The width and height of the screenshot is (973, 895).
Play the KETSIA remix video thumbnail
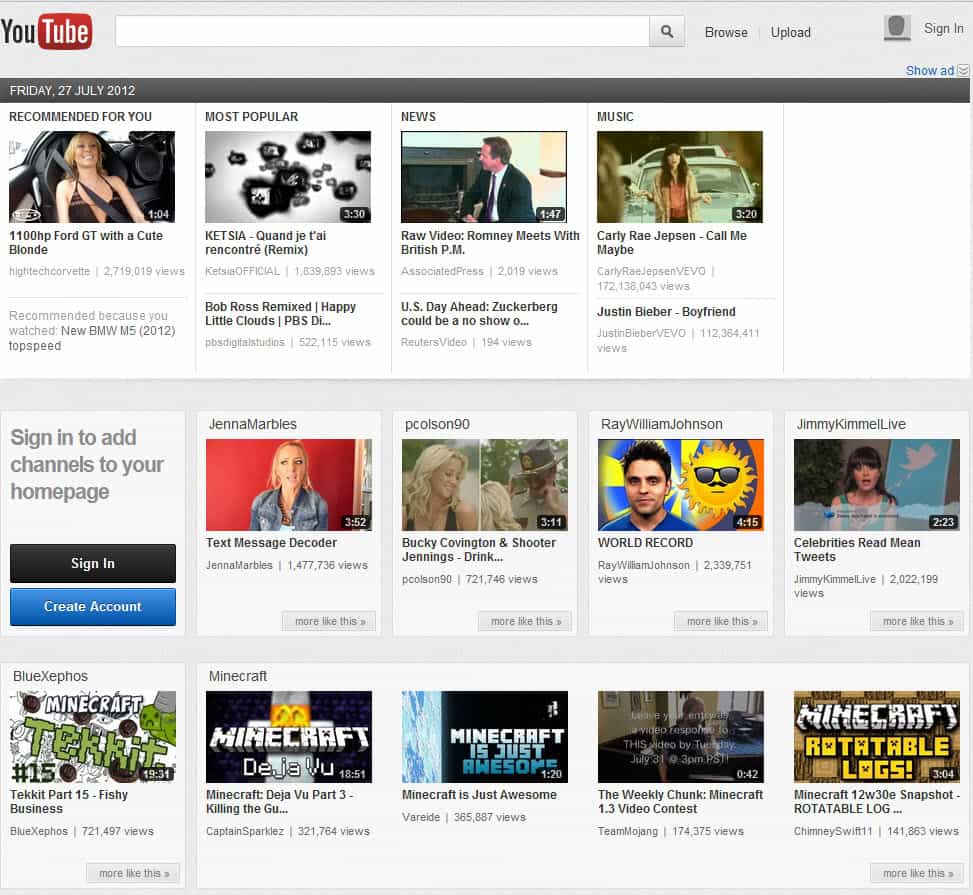(x=288, y=177)
